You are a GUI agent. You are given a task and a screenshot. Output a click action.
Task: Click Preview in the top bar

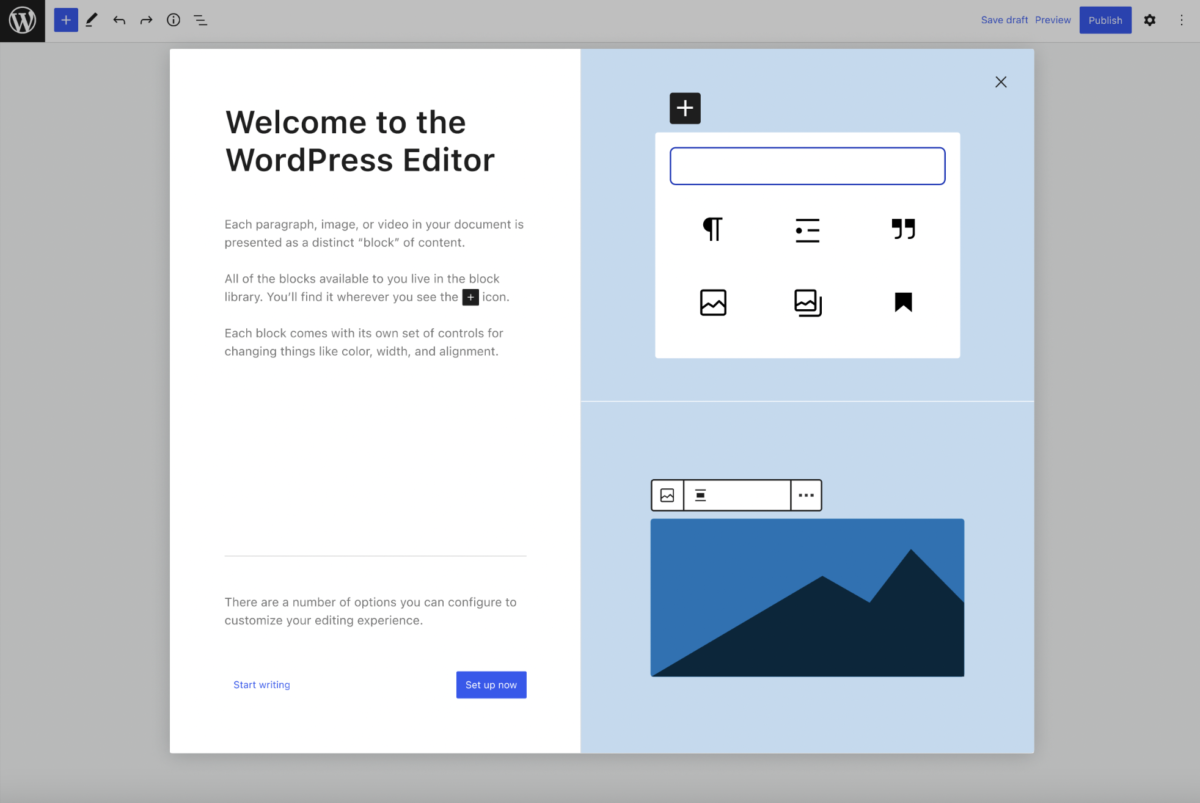(1053, 20)
